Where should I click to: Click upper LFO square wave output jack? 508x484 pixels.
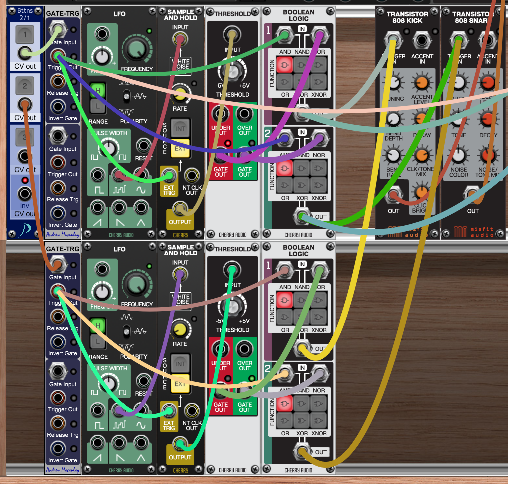(x=98, y=175)
